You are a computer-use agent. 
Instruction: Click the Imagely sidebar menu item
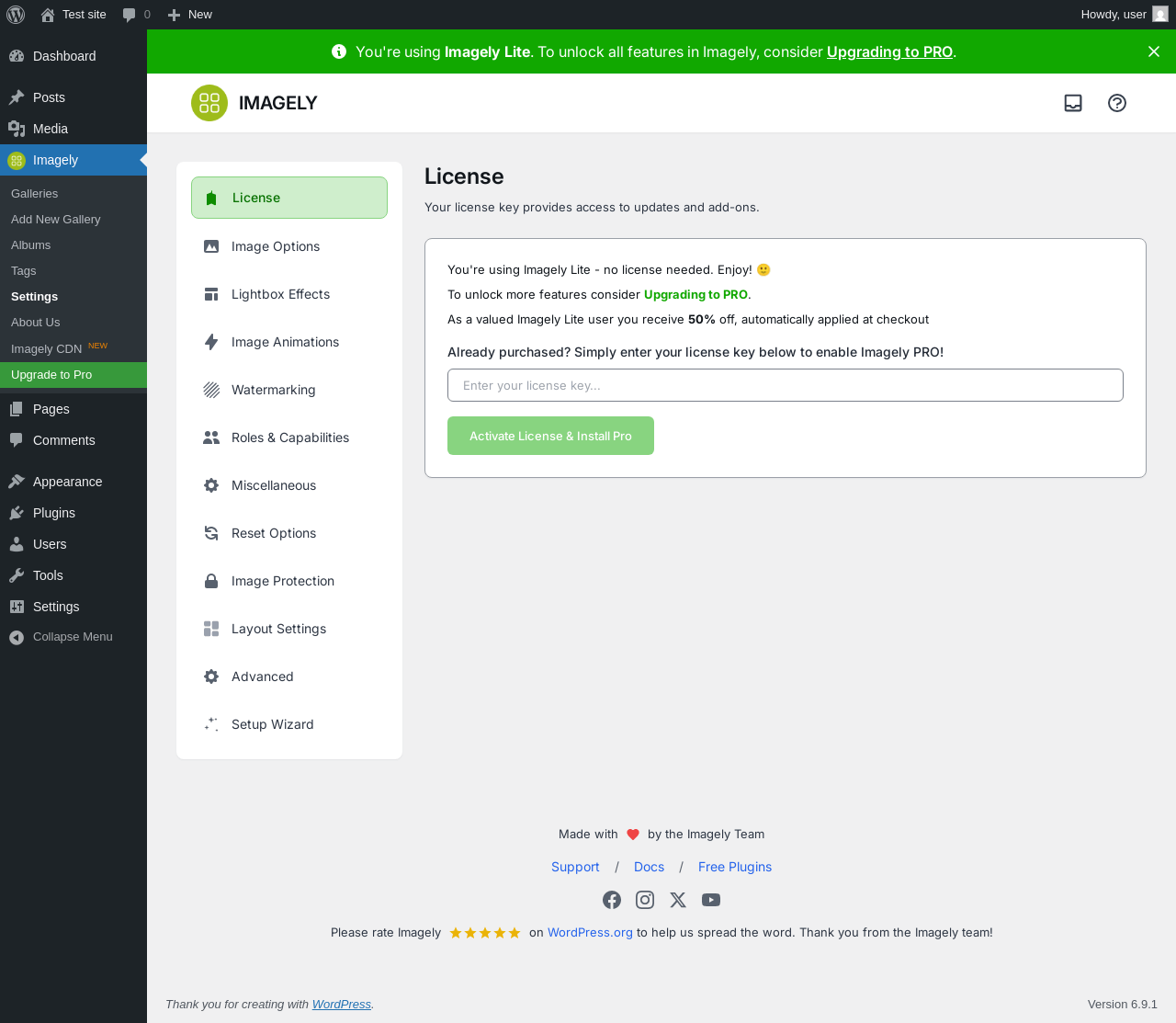point(73,160)
